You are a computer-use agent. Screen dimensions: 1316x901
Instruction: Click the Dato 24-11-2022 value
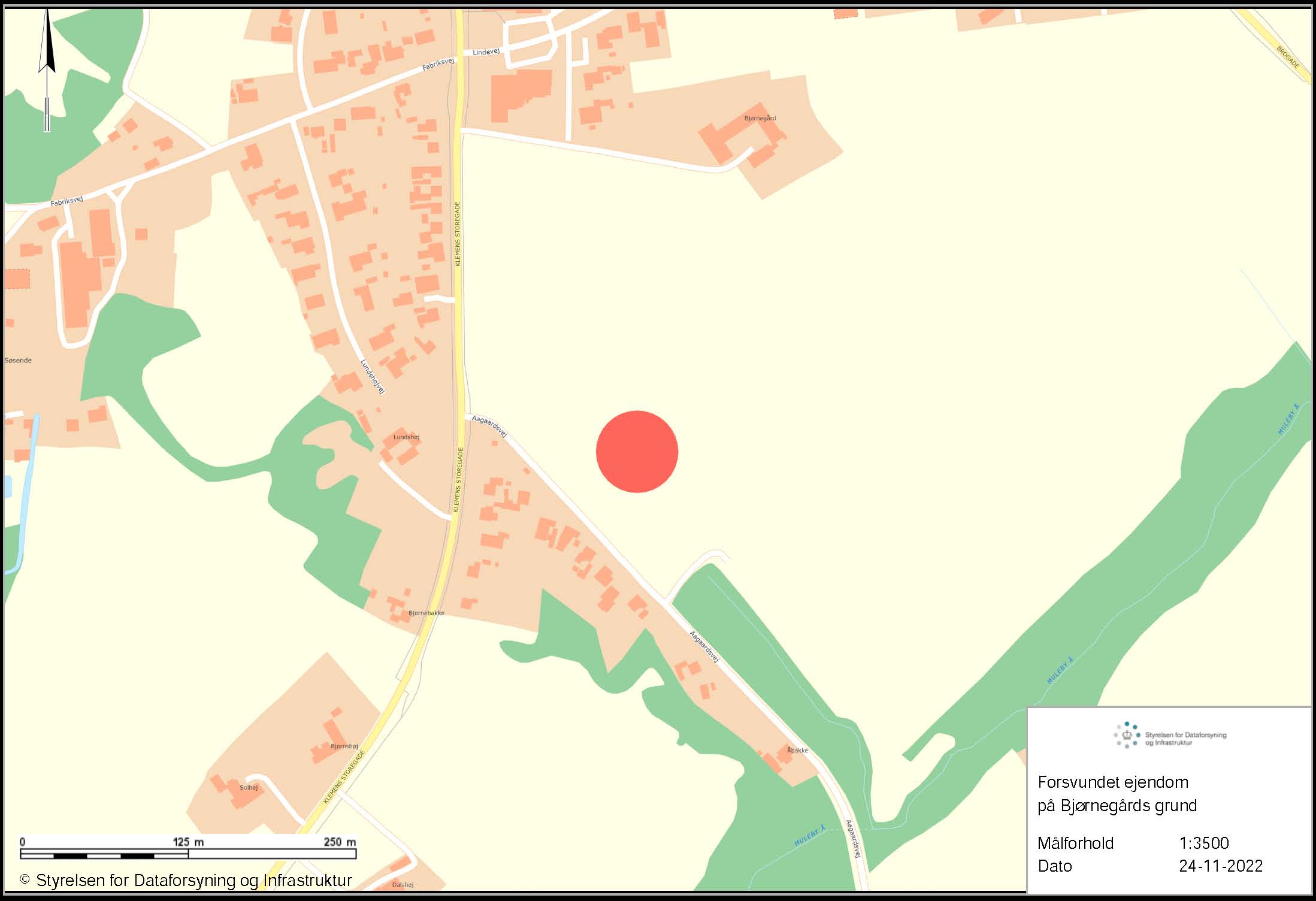(x=1221, y=866)
